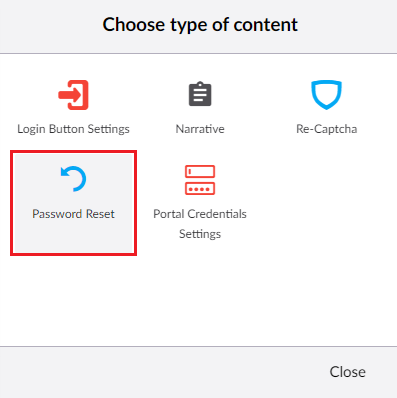Choose the blue Re-Captcha shield icon
This screenshot has width=397, height=398.
[x=327, y=95]
